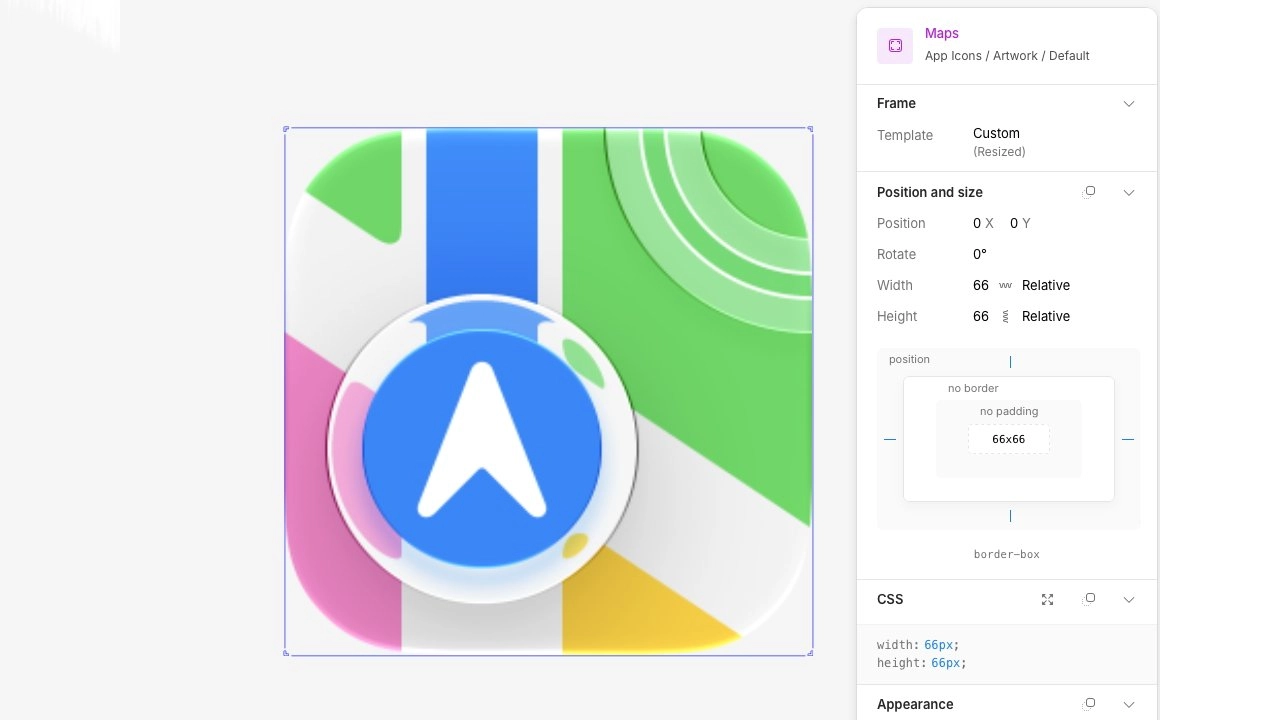Click the top position marker in box model

click(1010, 362)
